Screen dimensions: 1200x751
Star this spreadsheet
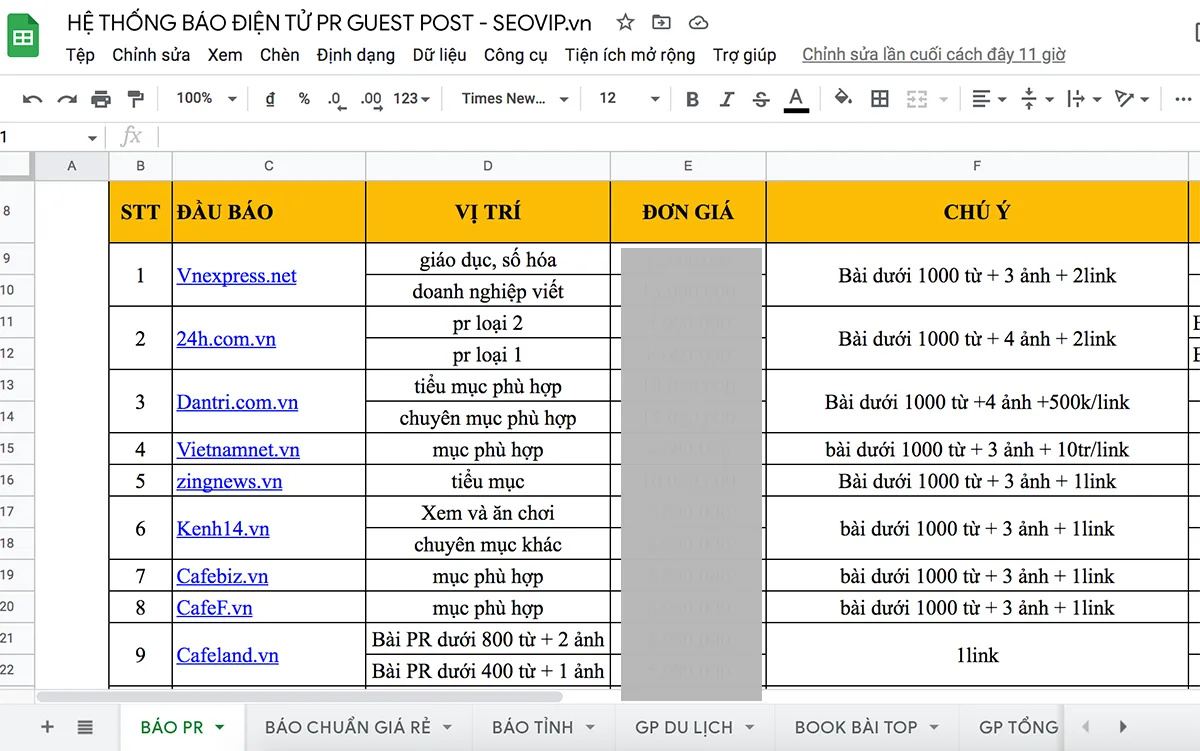point(625,22)
